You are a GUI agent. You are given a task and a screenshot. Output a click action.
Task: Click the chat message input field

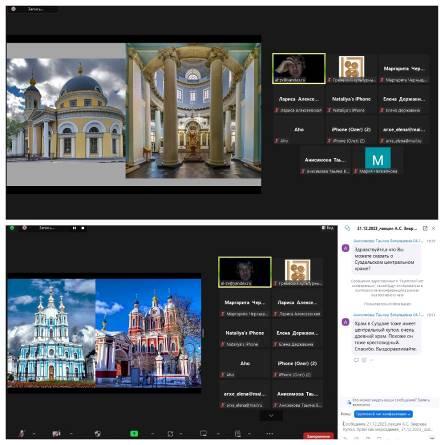(388, 426)
